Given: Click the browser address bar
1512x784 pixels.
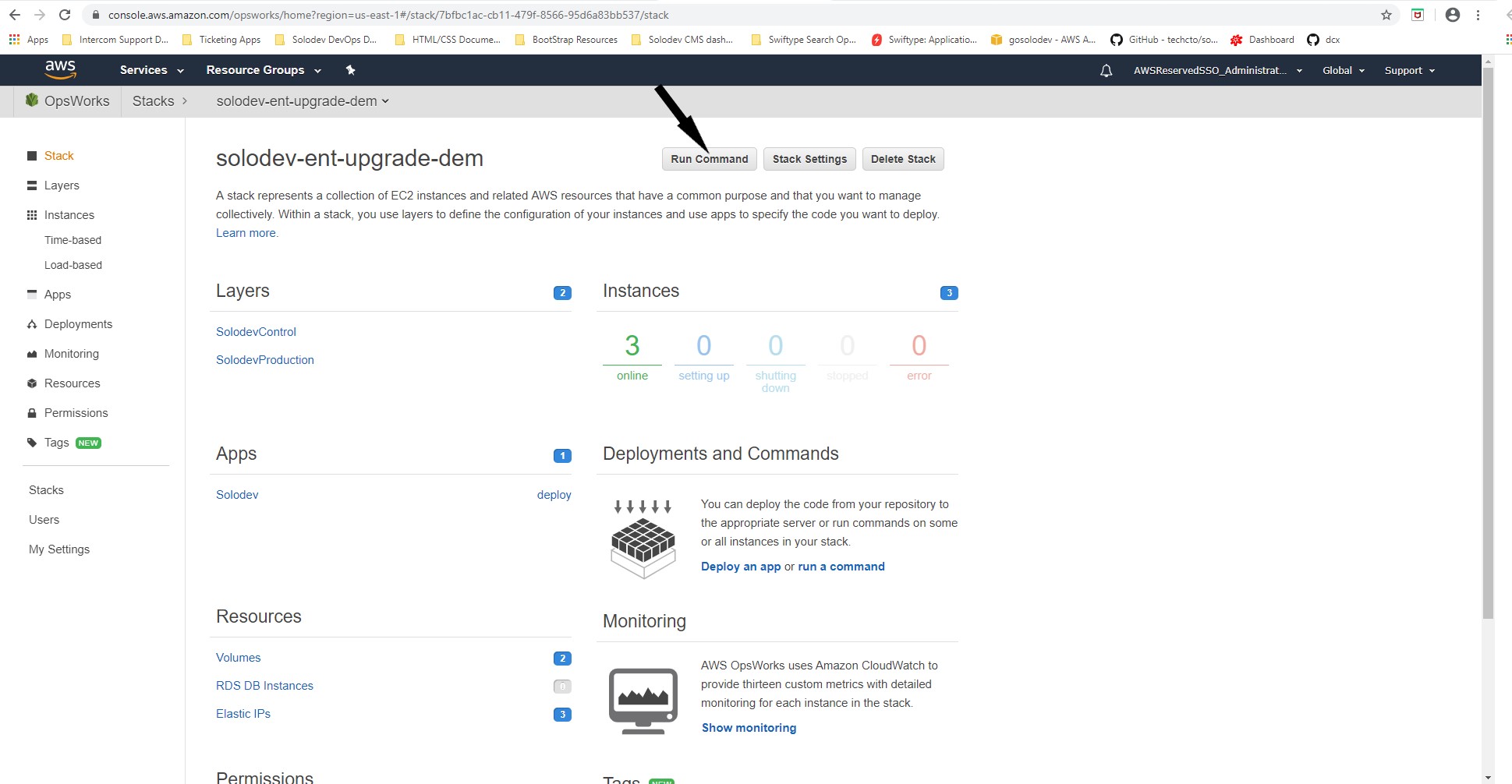Looking at the screenshot, I should tap(733, 15).
